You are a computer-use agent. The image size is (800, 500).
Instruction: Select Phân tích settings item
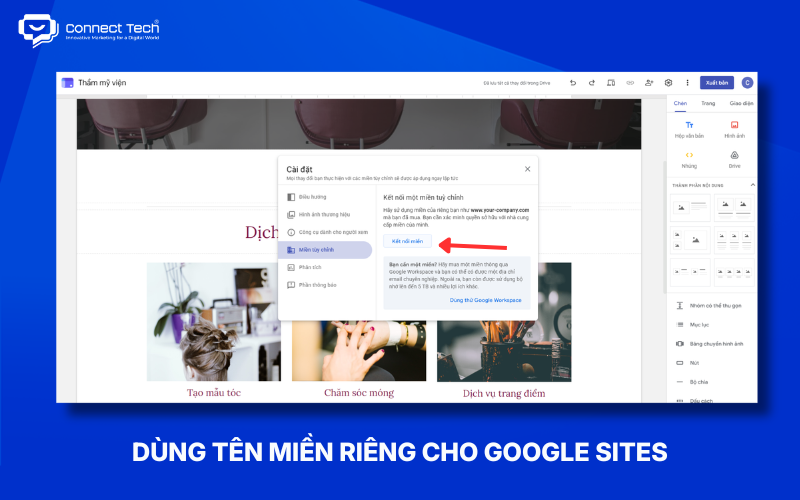(325, 267)
